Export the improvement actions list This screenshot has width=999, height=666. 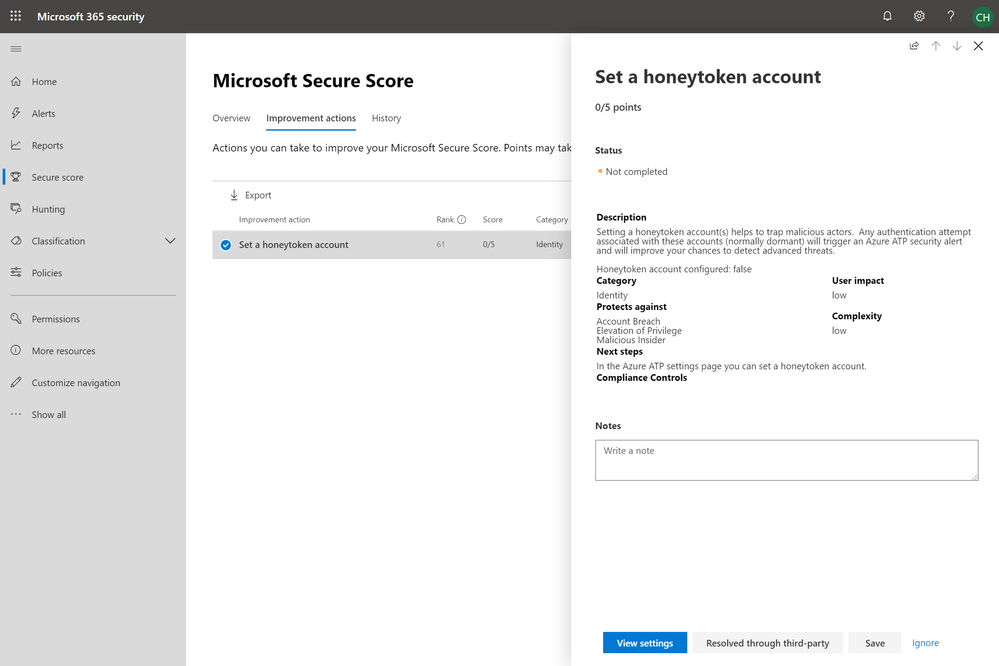(x=250, y=195)
